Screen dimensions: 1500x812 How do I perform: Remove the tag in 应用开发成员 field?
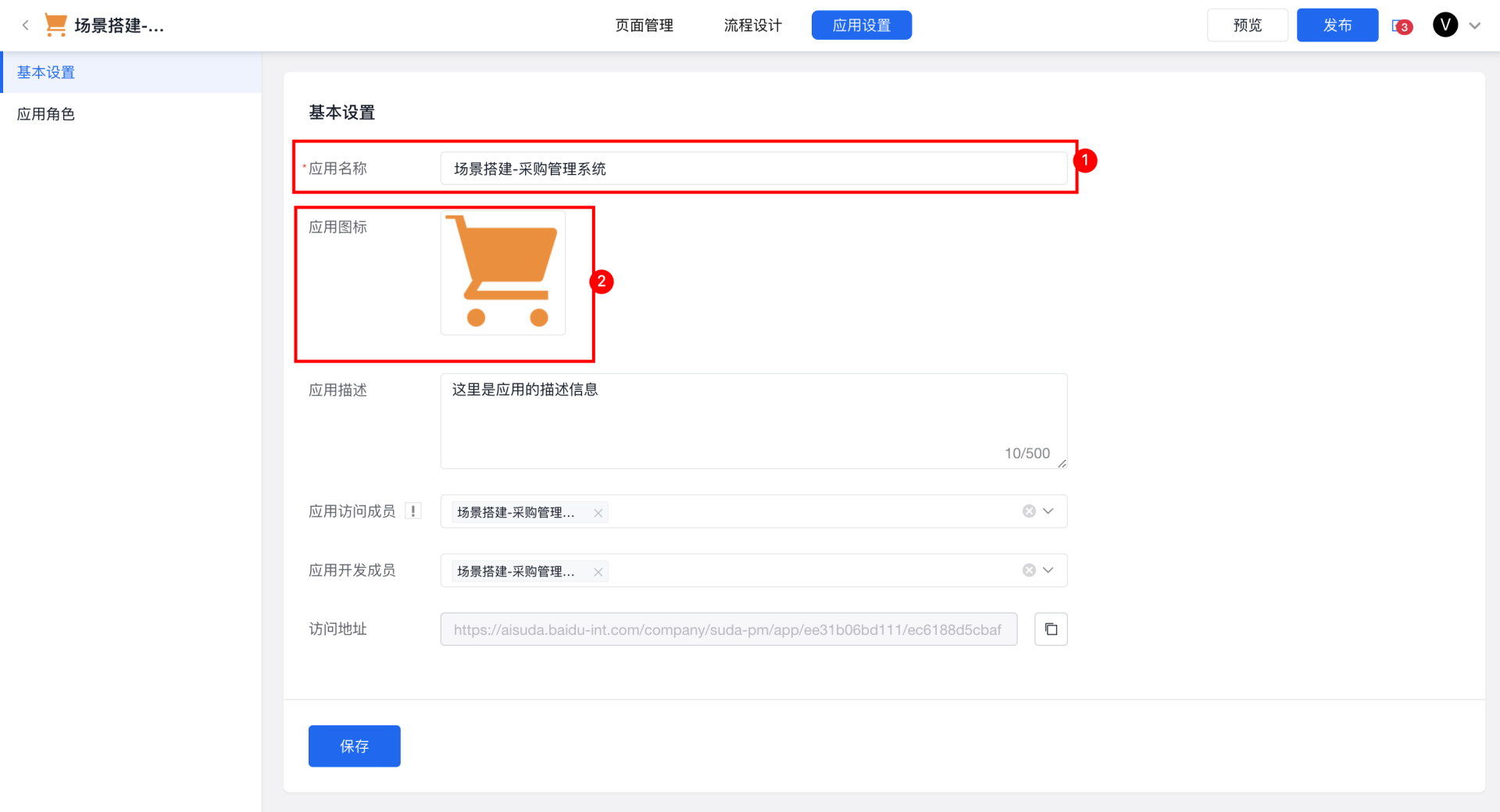click(x=598, y=572)
